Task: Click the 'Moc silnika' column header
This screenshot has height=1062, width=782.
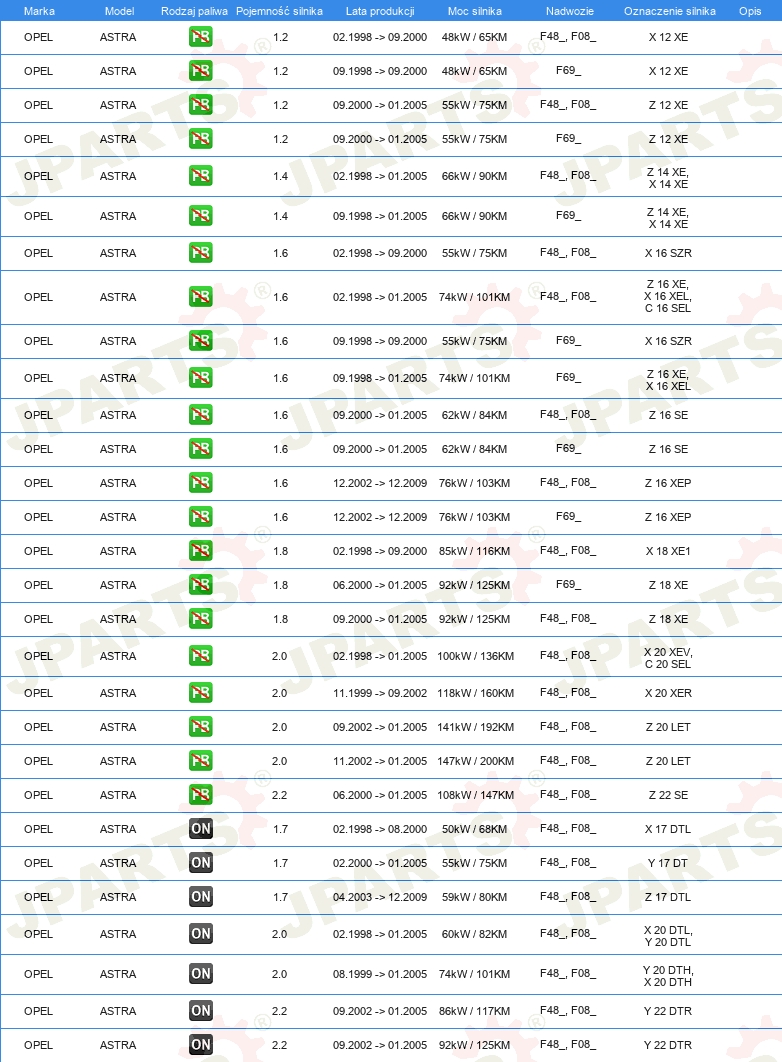Action: click(x=475, y=11)
